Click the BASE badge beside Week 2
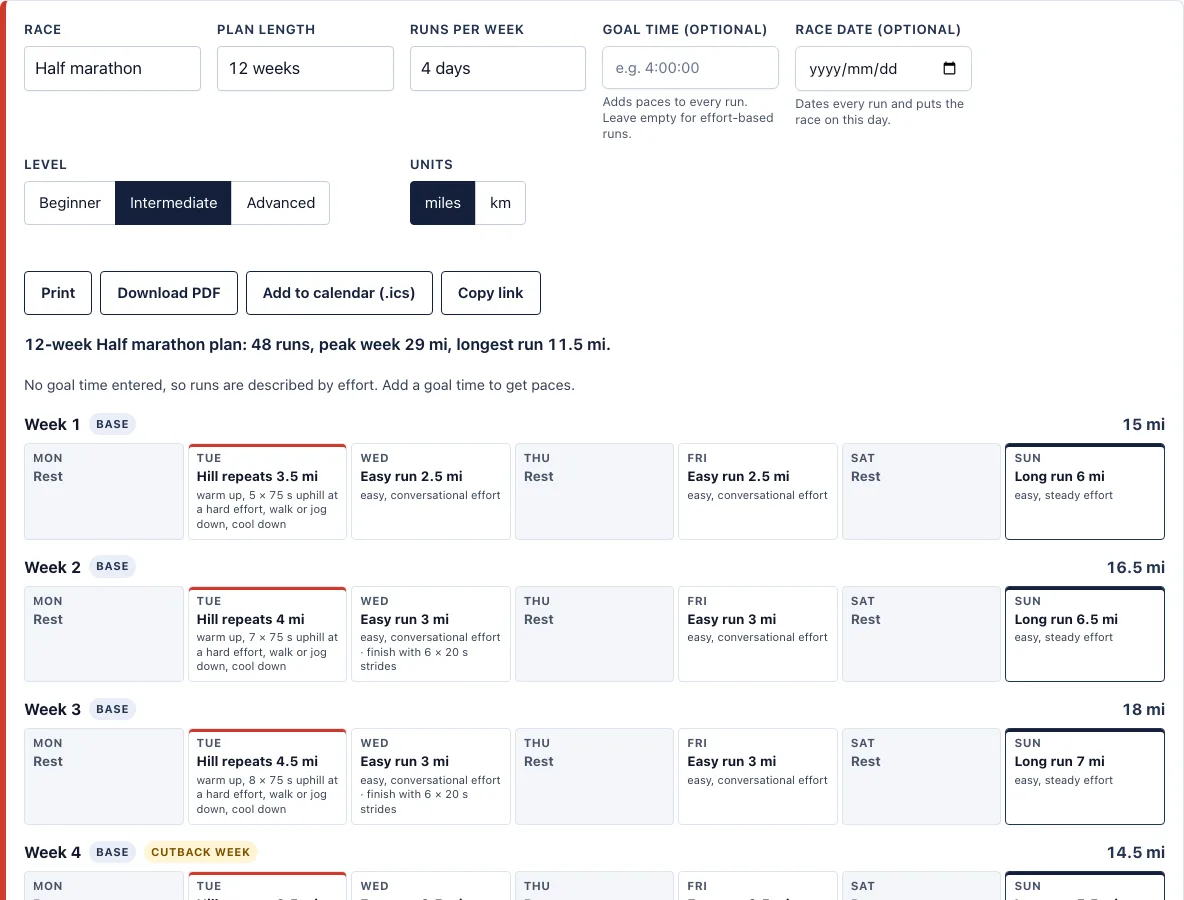 (113, 566)
